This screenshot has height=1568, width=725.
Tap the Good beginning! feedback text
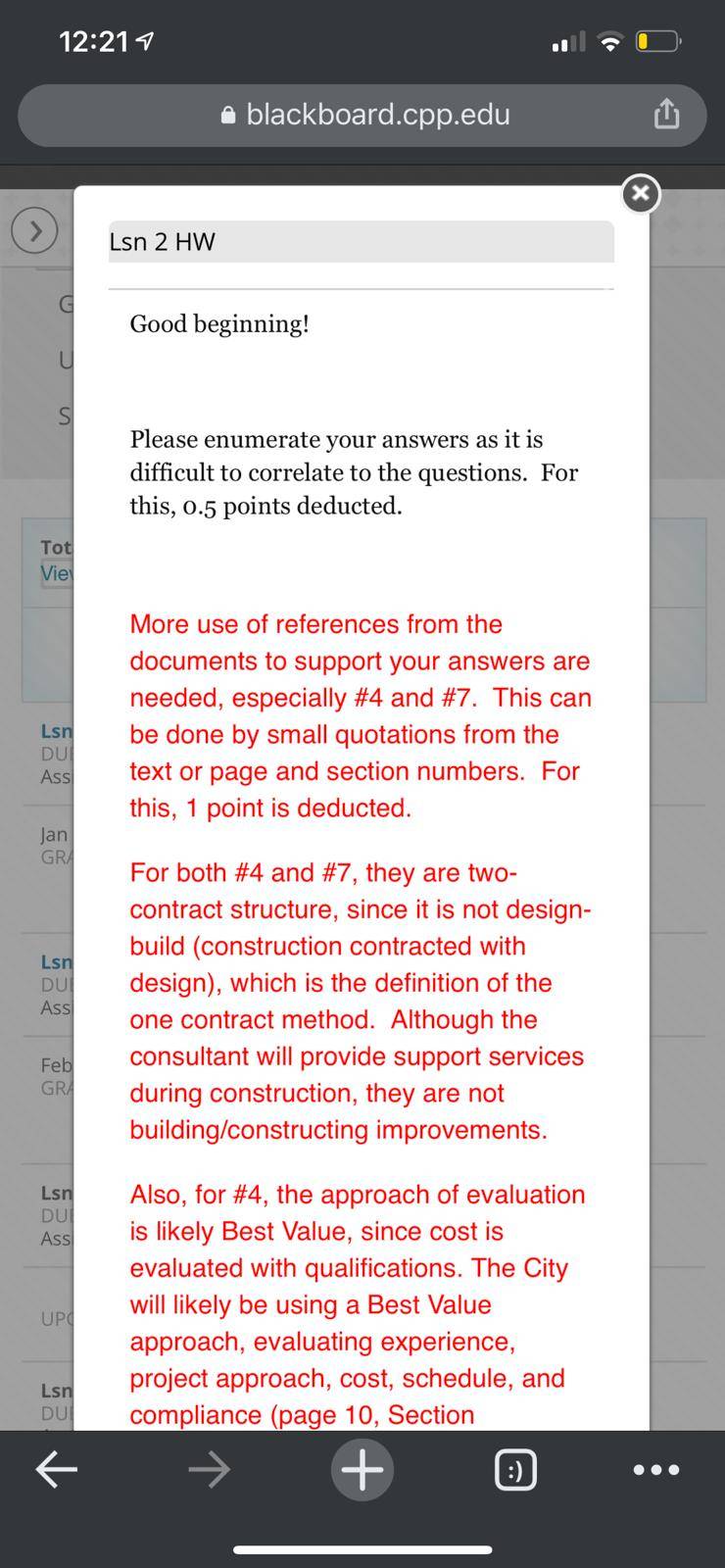point(219,323)
